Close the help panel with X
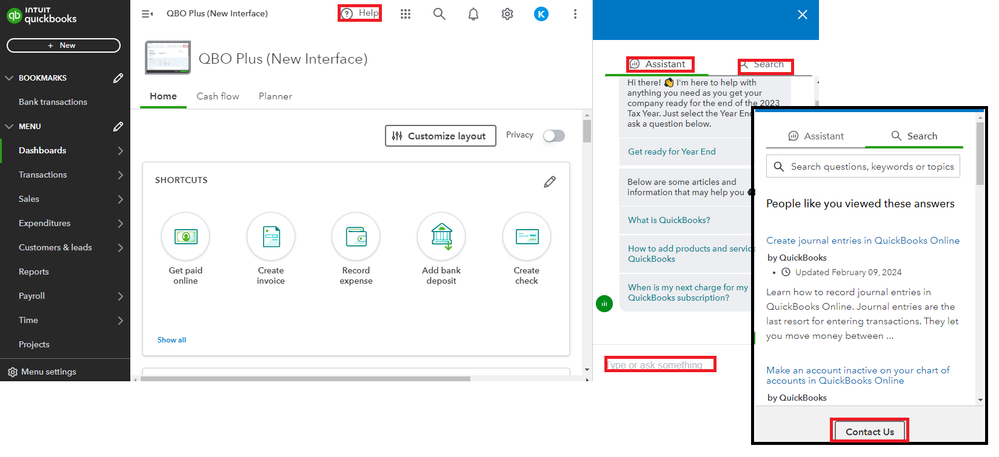The height and width of the screenshot is (457, 999). 802,15
